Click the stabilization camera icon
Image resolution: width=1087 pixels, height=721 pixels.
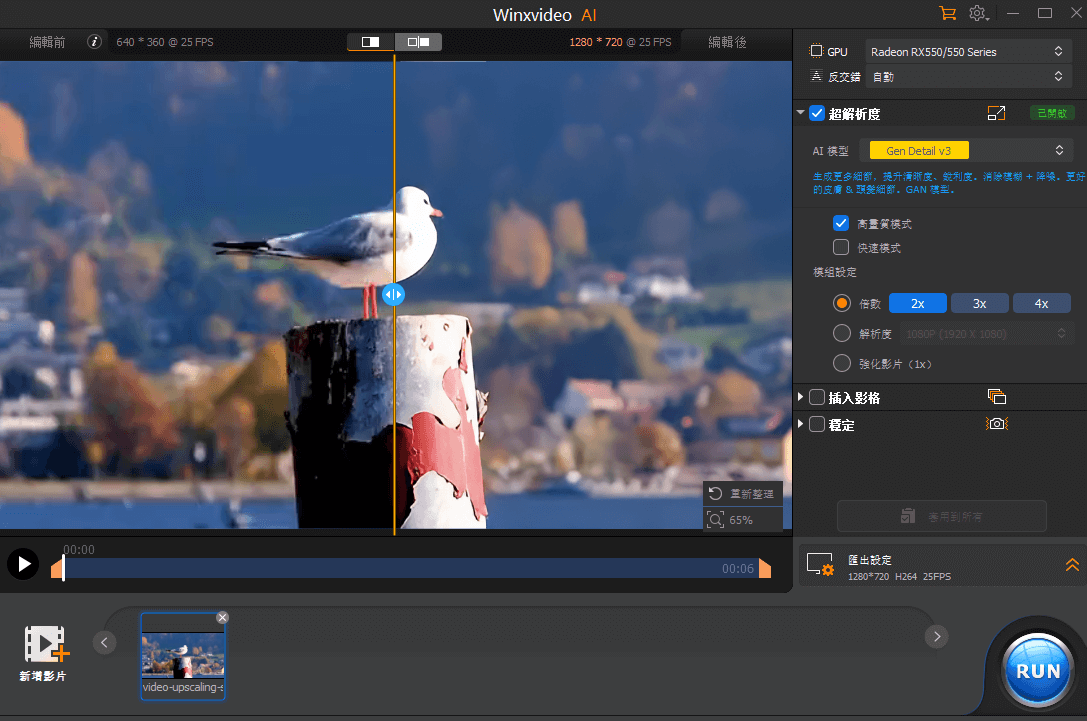click(x=997, y=424)
